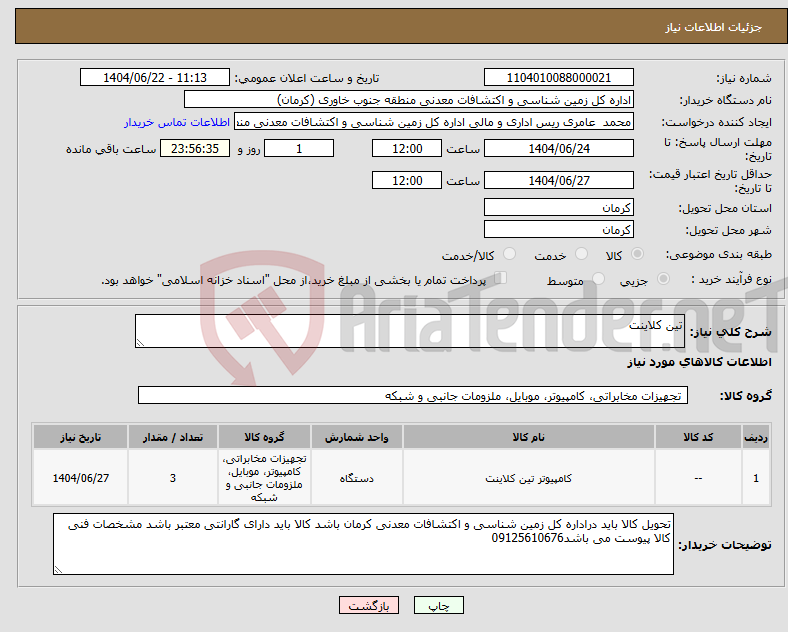Click the table date cell 1404/06/27

click(80, 478)
